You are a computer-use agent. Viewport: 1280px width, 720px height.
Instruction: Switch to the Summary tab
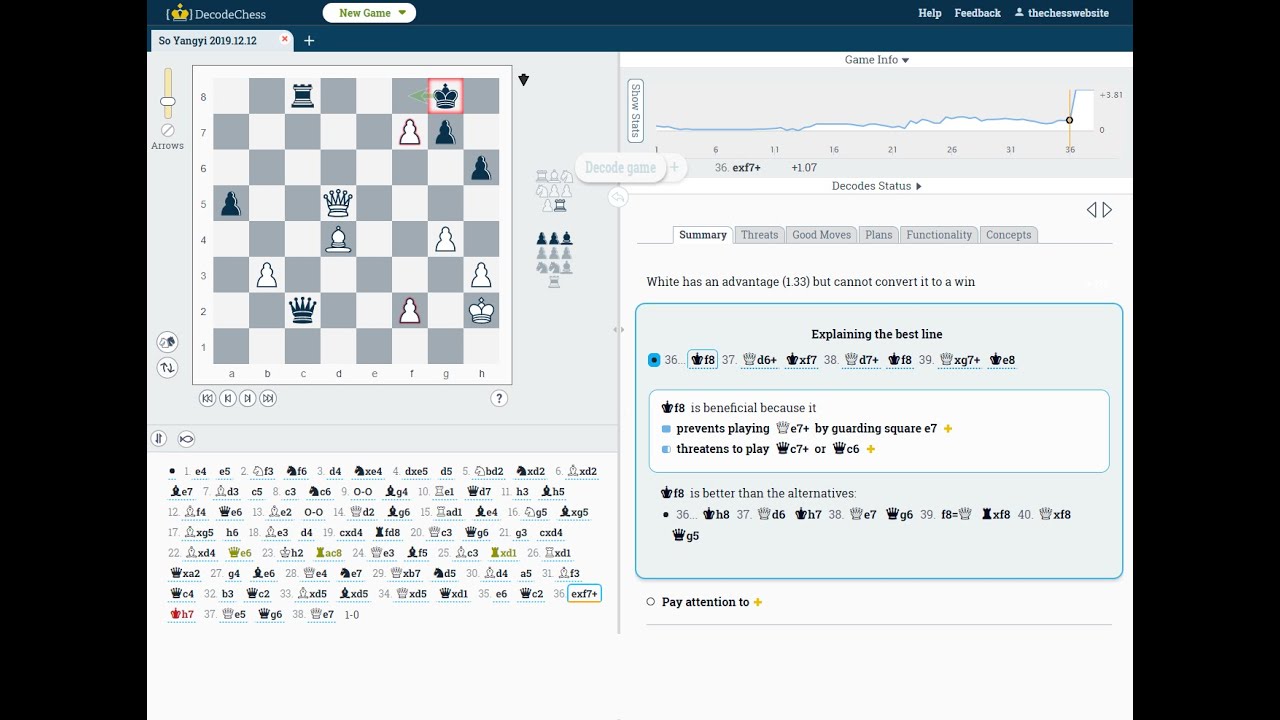[703, 235]
